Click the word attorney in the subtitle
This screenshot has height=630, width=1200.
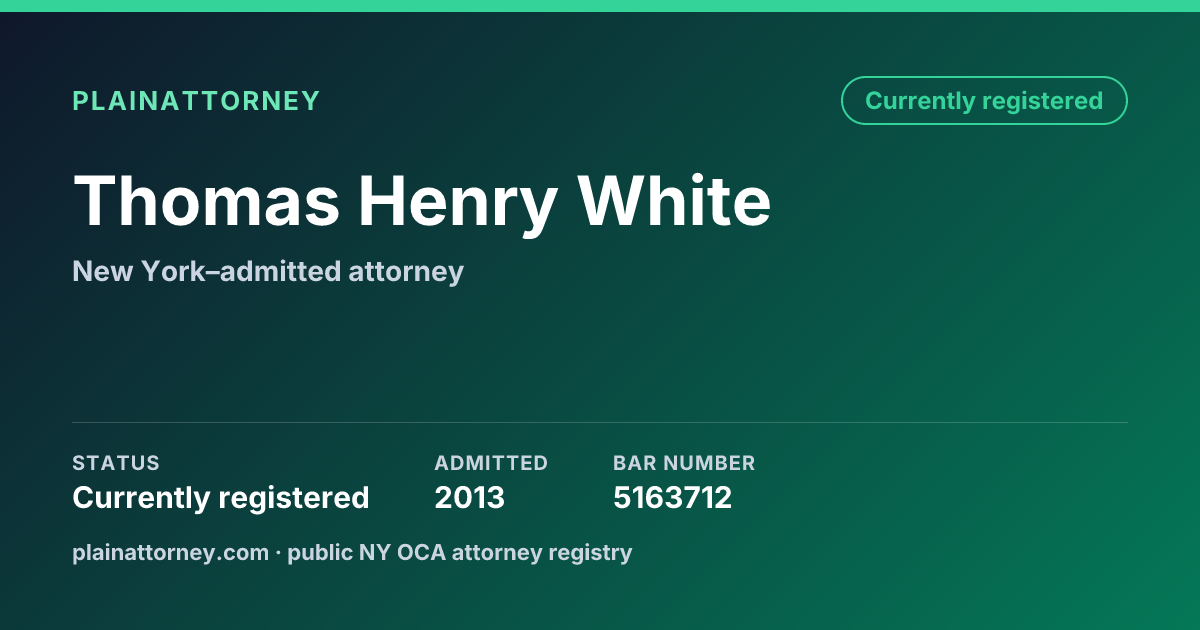point(406,272)
